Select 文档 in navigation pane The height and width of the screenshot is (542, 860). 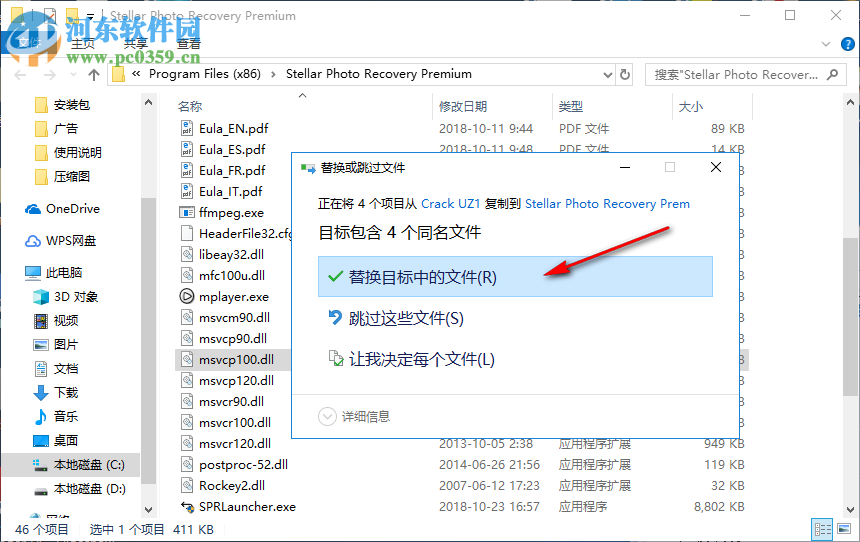pos(66,369)
